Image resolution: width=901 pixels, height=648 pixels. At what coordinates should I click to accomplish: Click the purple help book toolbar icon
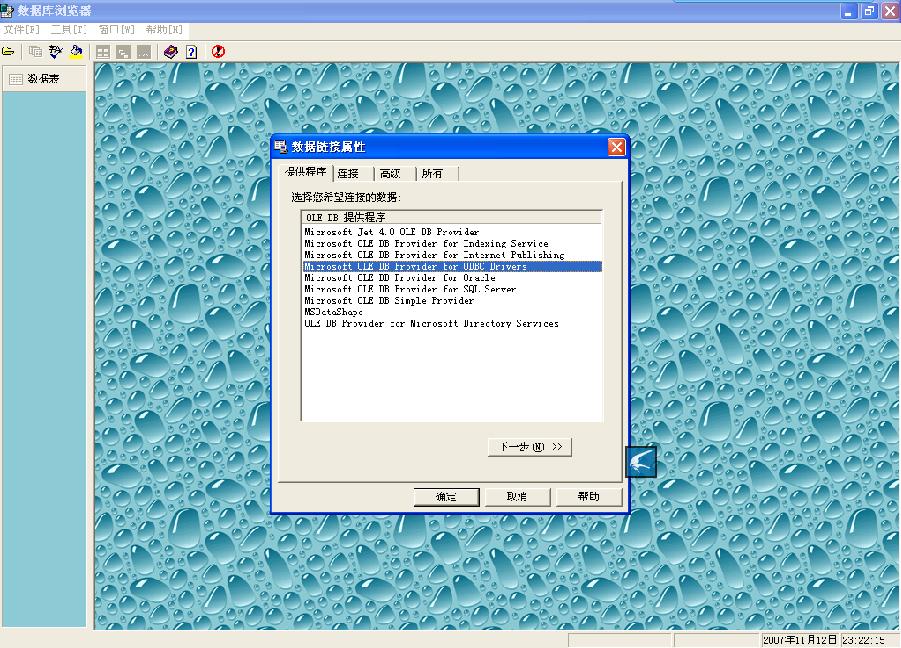[170, 51]
